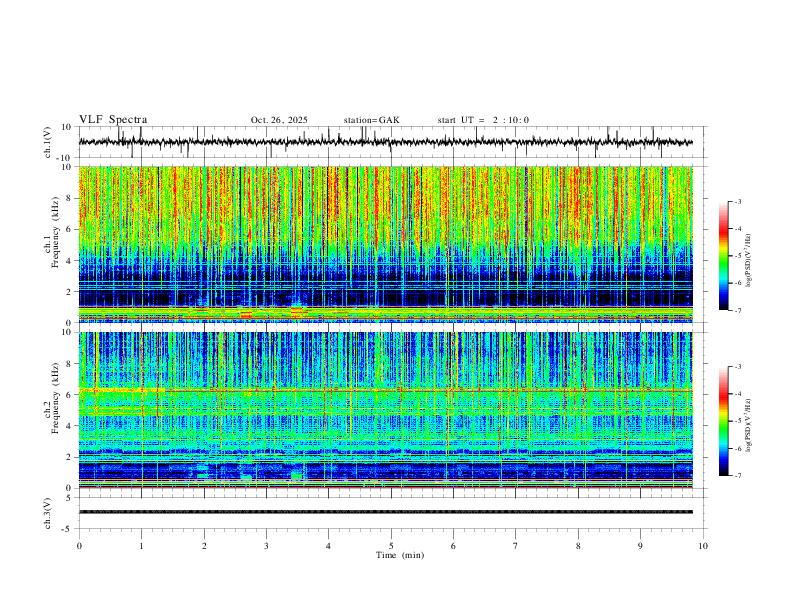Click the '4' tick on the Time axis
Viewport: 792px width, 612px height.
tap(328, 546)
